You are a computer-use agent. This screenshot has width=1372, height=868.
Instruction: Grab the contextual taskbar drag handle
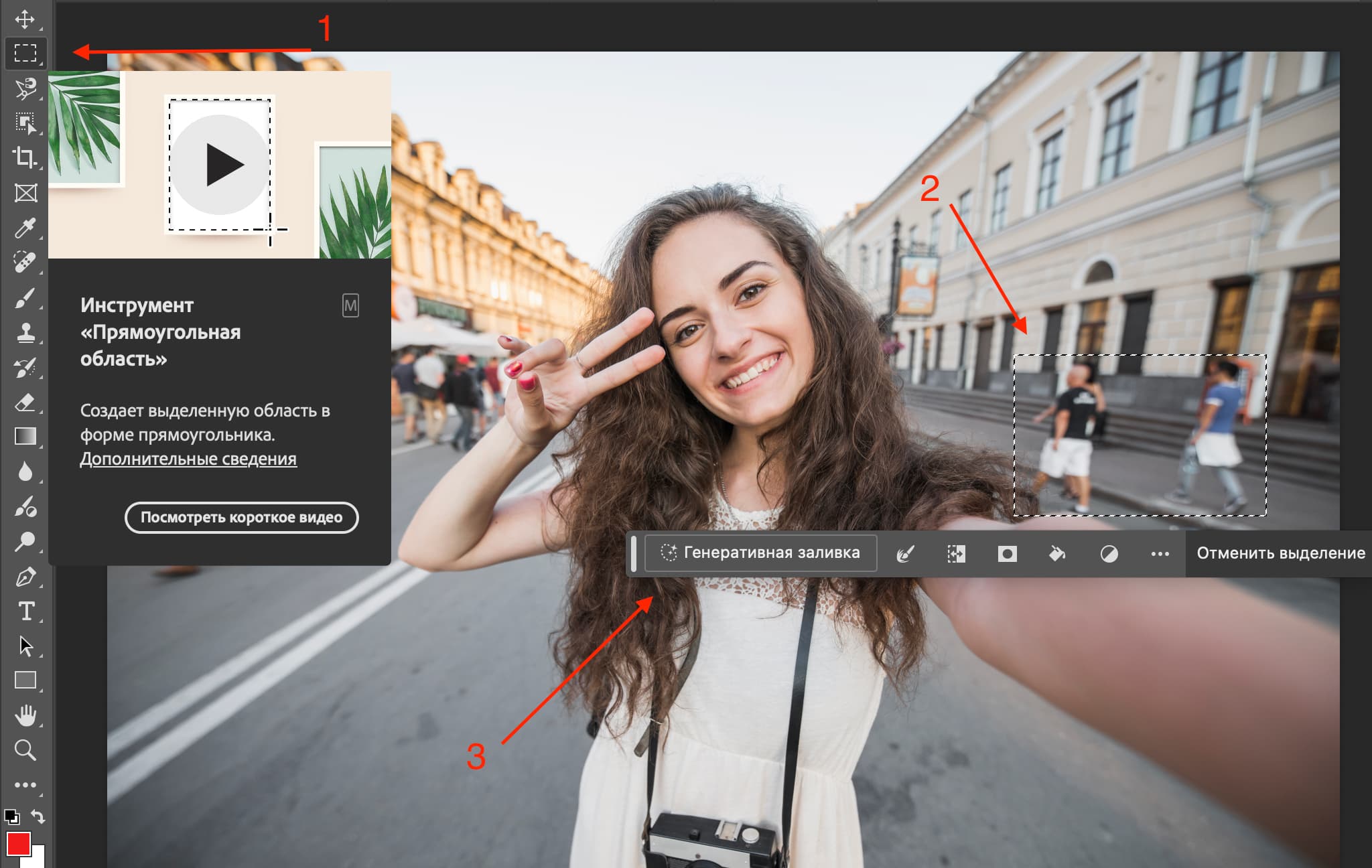click(634, 553)
